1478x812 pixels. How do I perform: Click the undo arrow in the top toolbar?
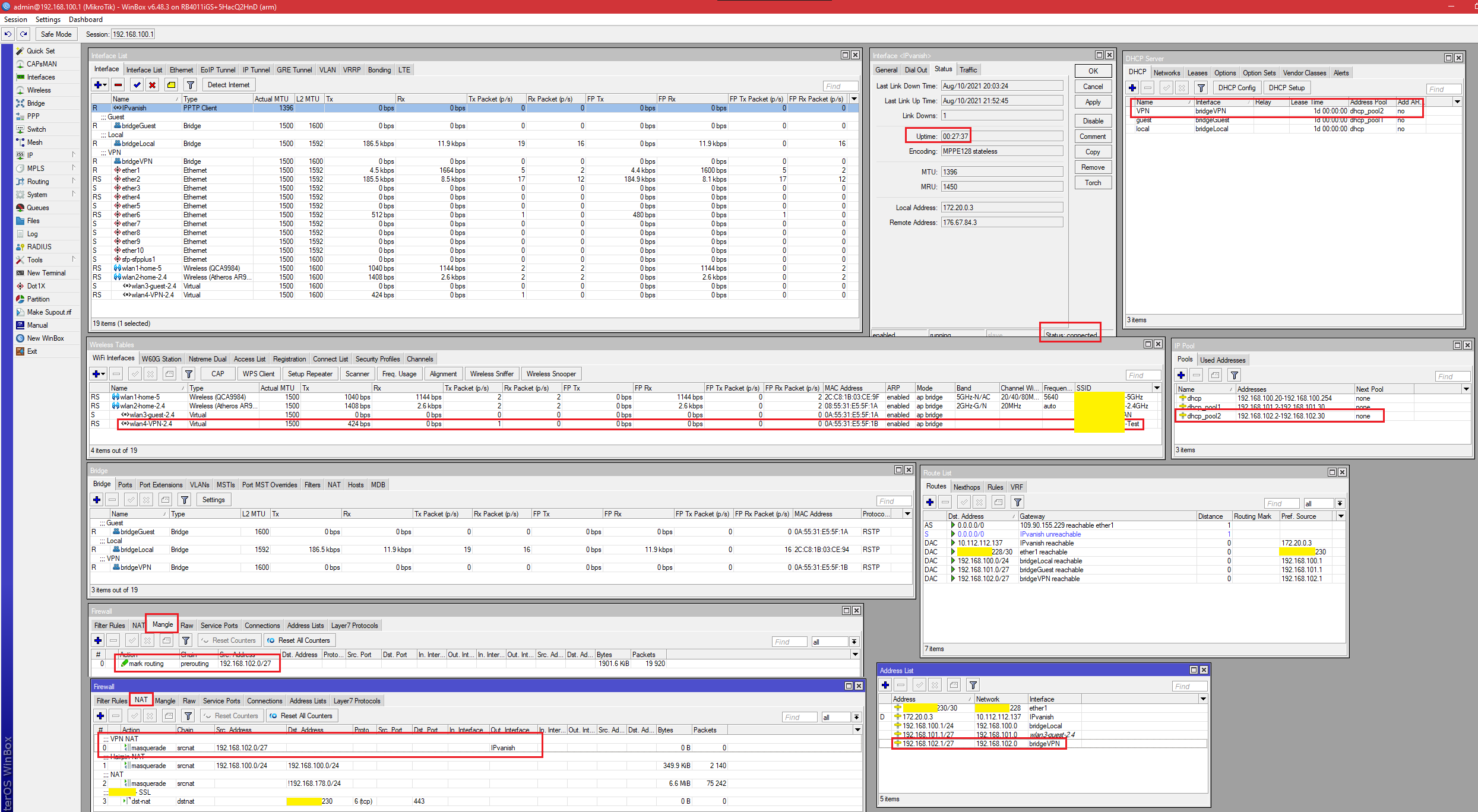[8, 34]
